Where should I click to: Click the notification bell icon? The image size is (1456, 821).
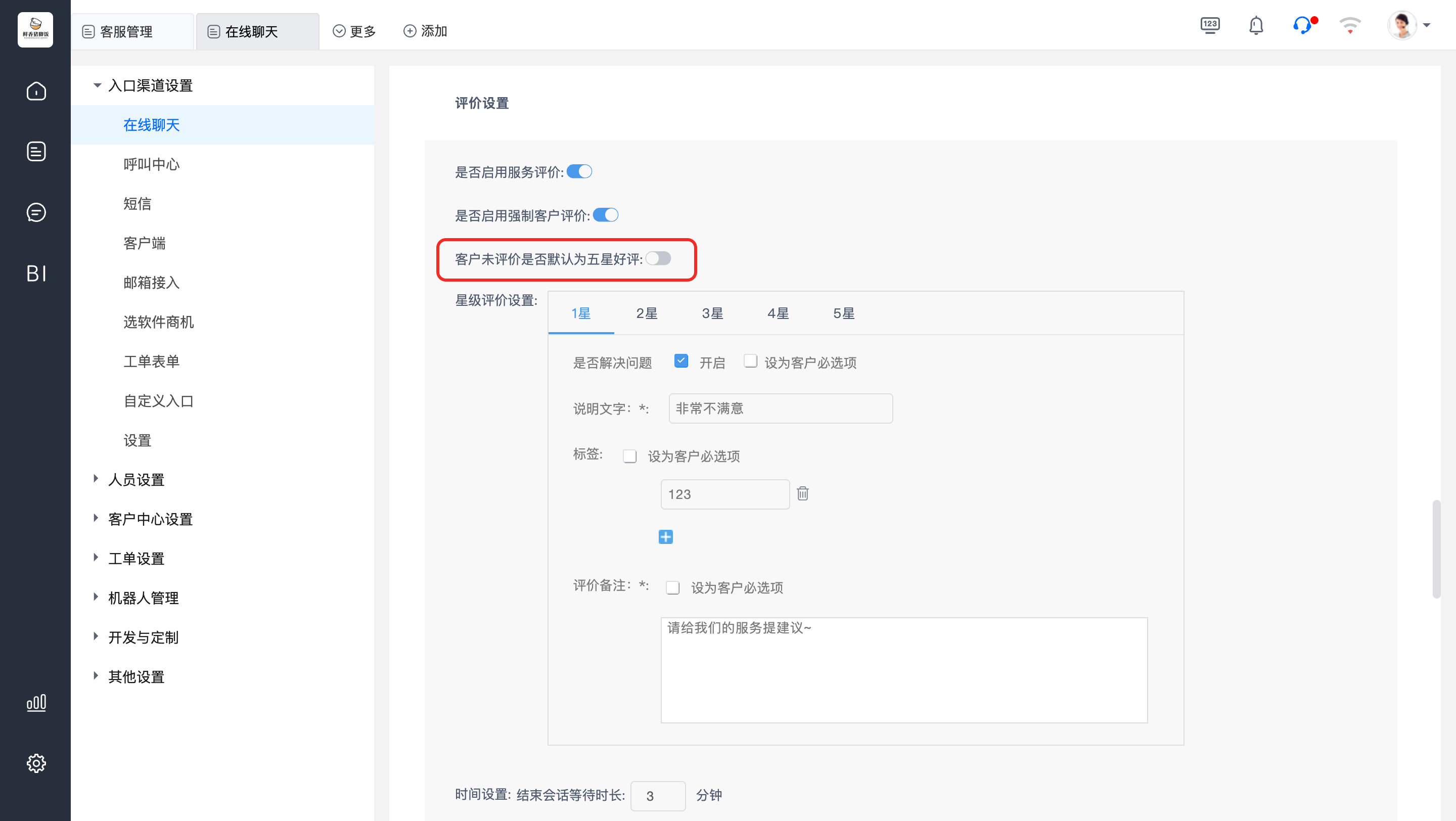click(1256, 25)
